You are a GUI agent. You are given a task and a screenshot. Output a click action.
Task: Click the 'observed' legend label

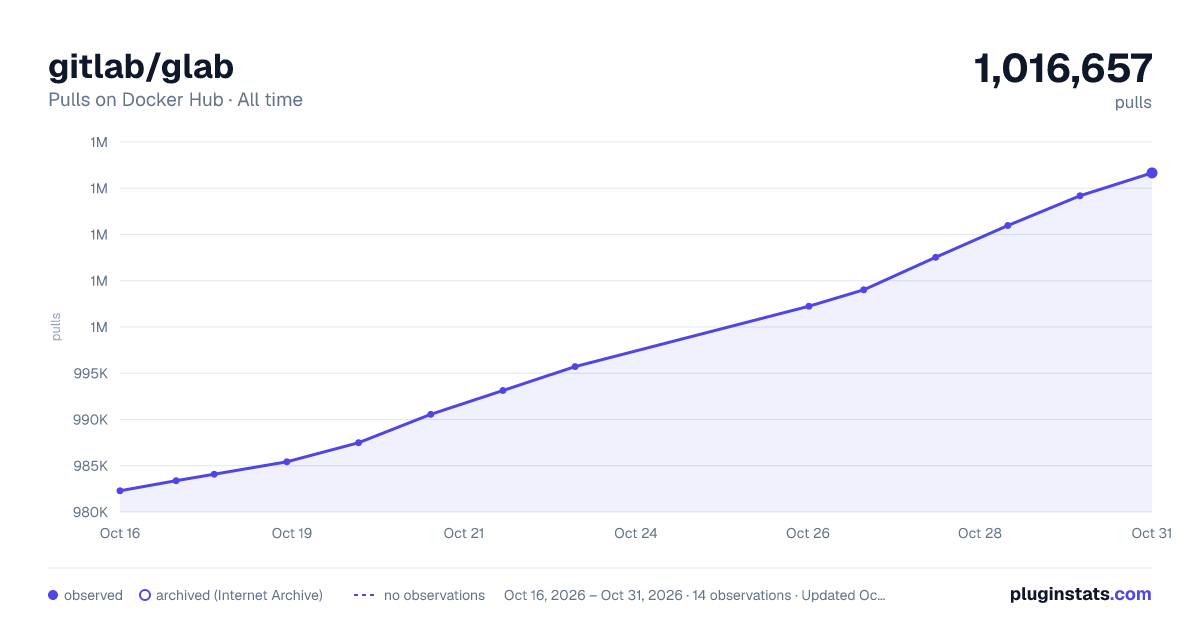(93, 595)
